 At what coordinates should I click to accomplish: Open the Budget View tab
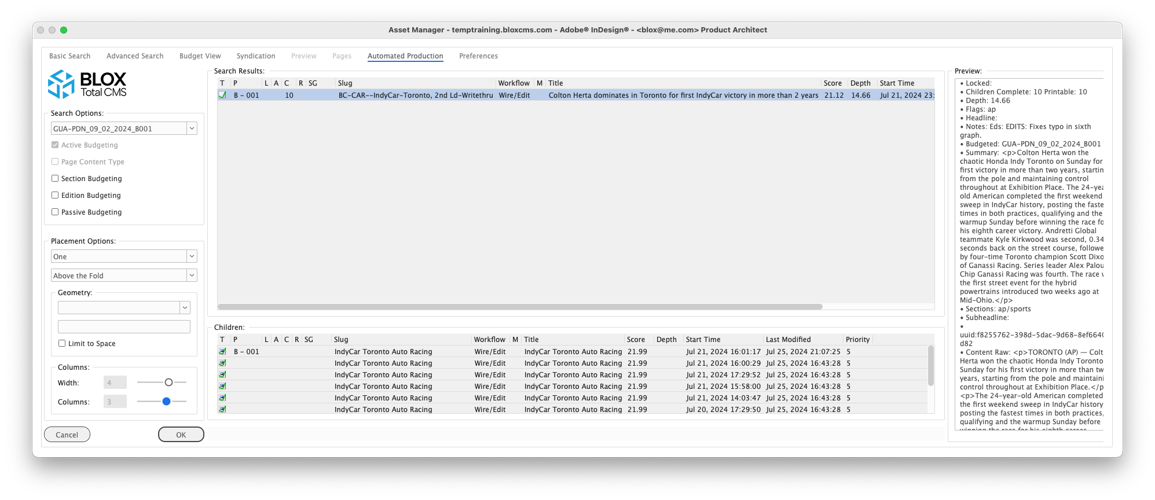point(200,56)
